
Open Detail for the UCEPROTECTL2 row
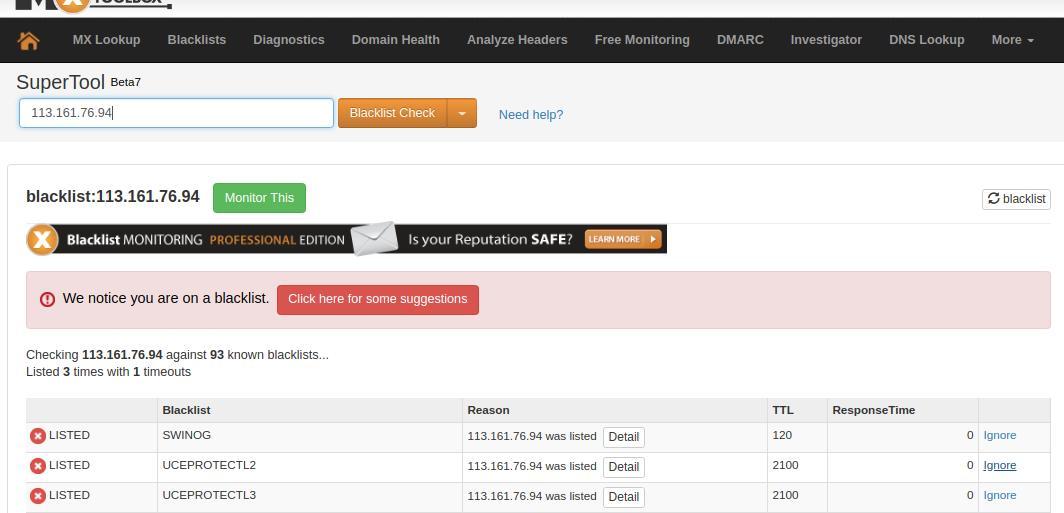pos(624,467)
